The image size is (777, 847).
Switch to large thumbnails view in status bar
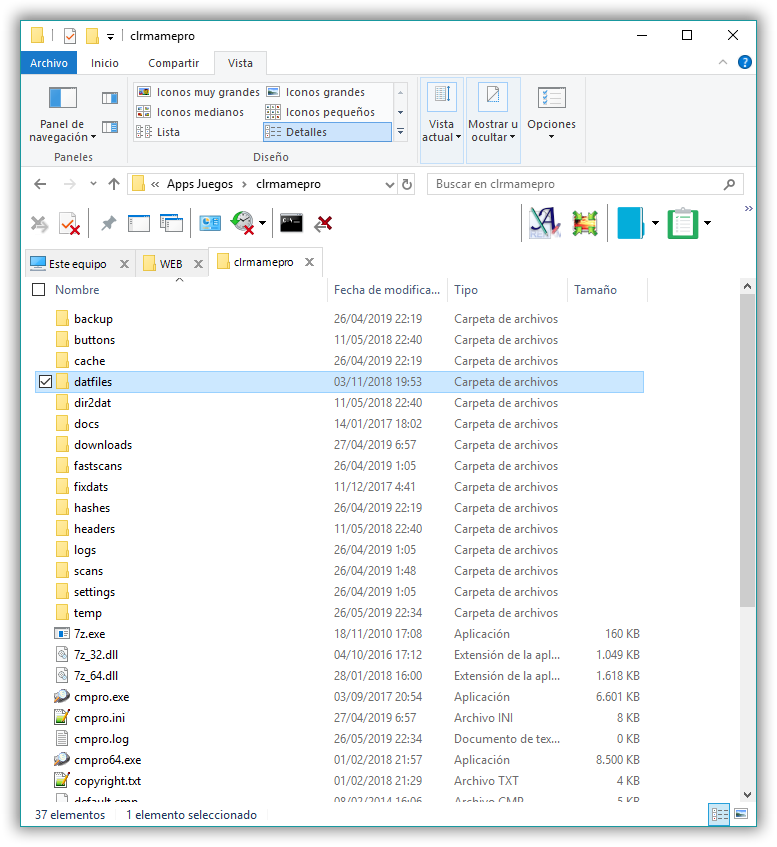click(x=741, y=814)
